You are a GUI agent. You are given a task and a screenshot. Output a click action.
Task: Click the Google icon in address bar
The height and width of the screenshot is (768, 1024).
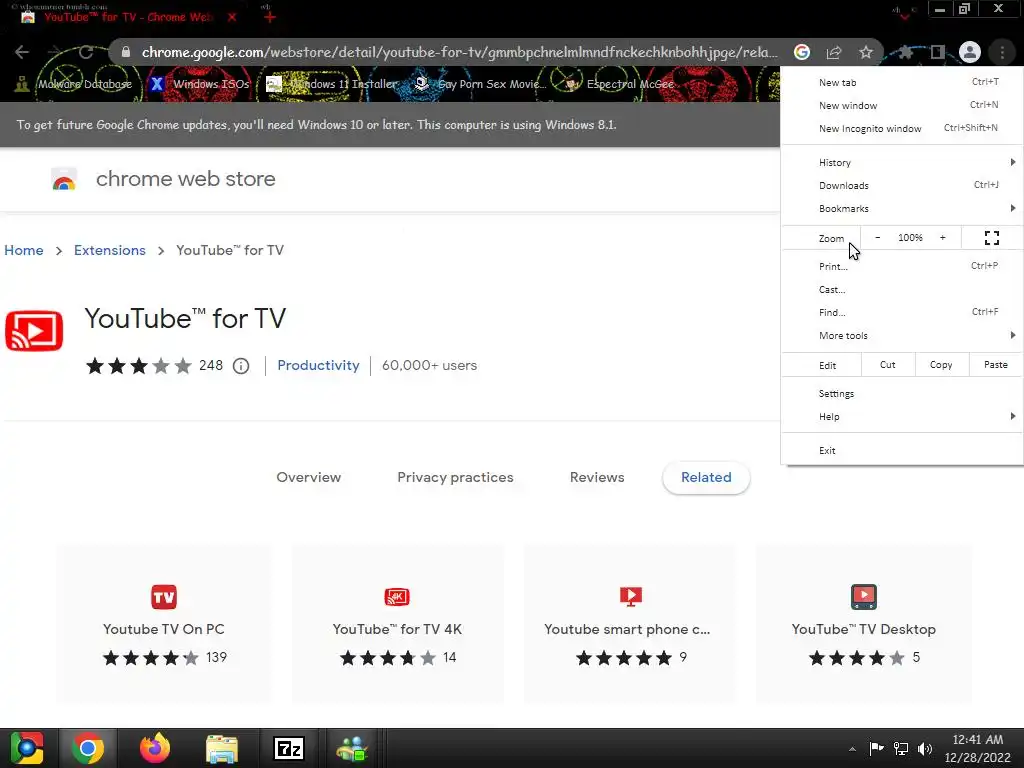[x=802, y=52]
